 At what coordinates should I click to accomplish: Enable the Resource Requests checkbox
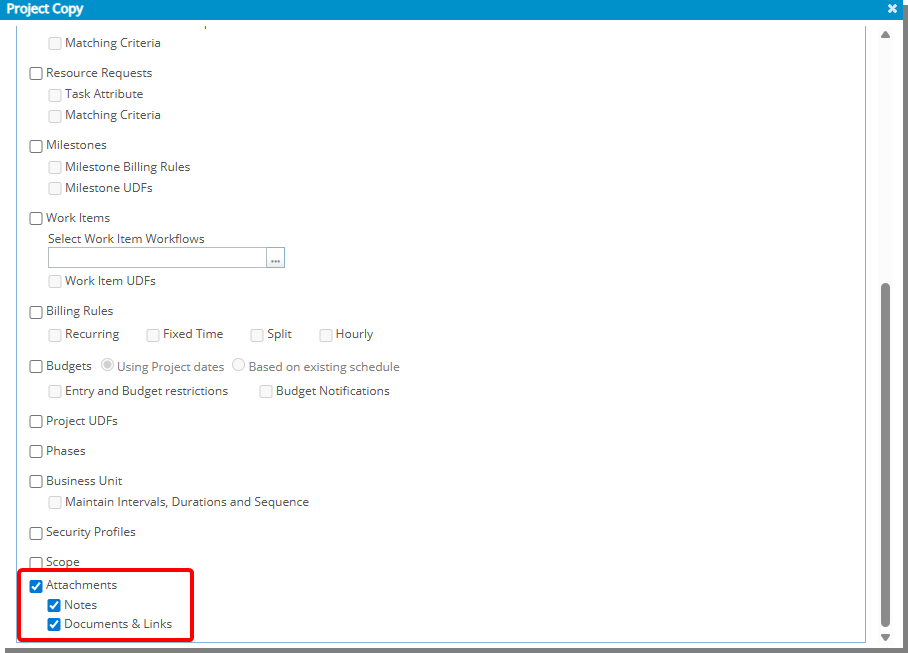coord(35,73)
